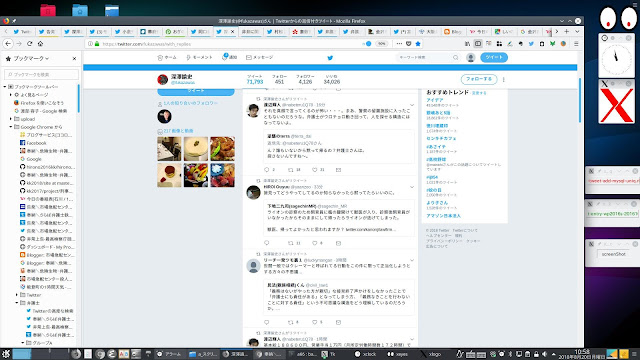Switch to xclock taskbar entry
The height and width of the screenshot is (360, 640).
point(365,354)
